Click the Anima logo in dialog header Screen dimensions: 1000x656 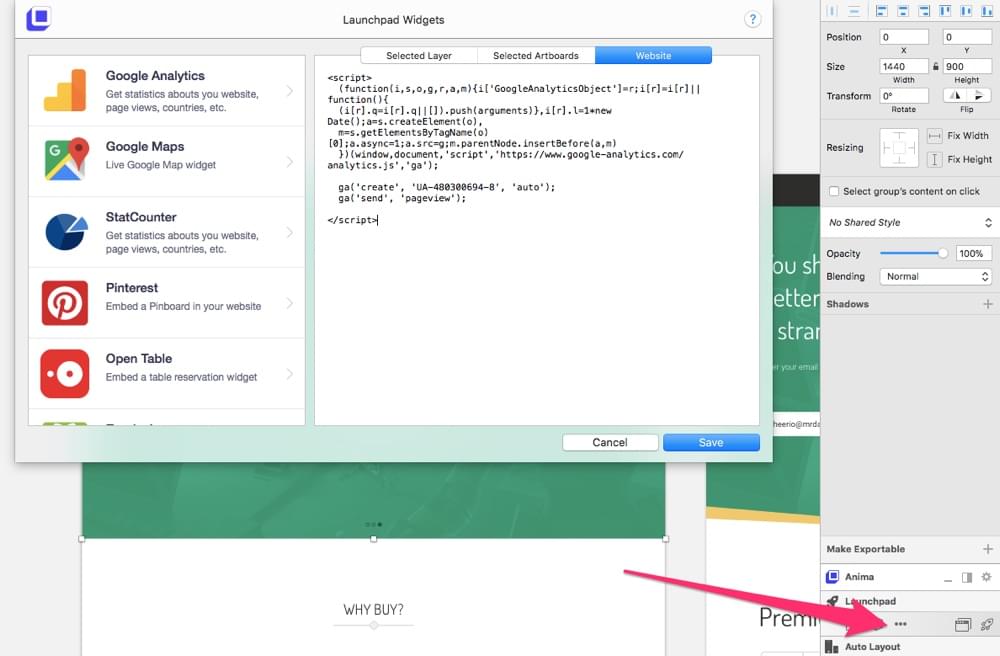39,18
